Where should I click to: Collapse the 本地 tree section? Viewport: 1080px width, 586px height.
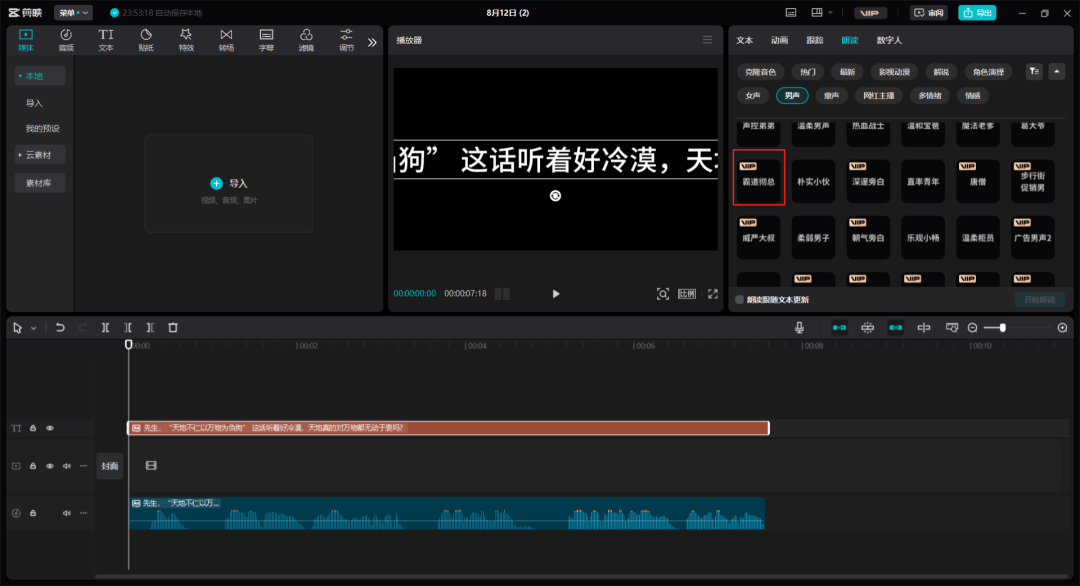point(20,76)
